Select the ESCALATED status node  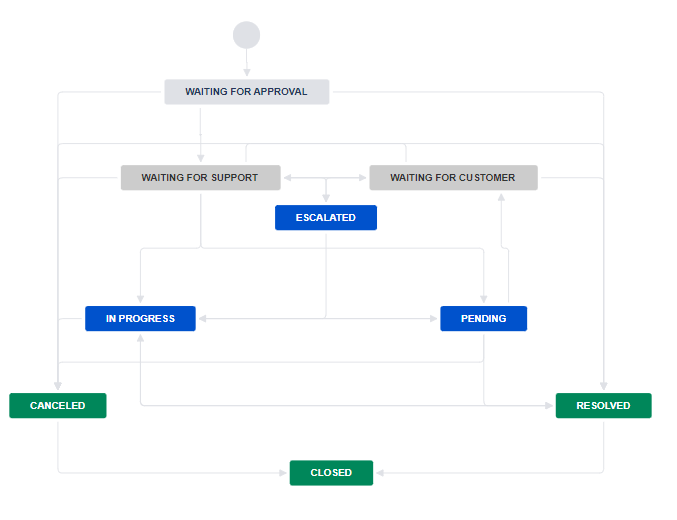(326, 218)
